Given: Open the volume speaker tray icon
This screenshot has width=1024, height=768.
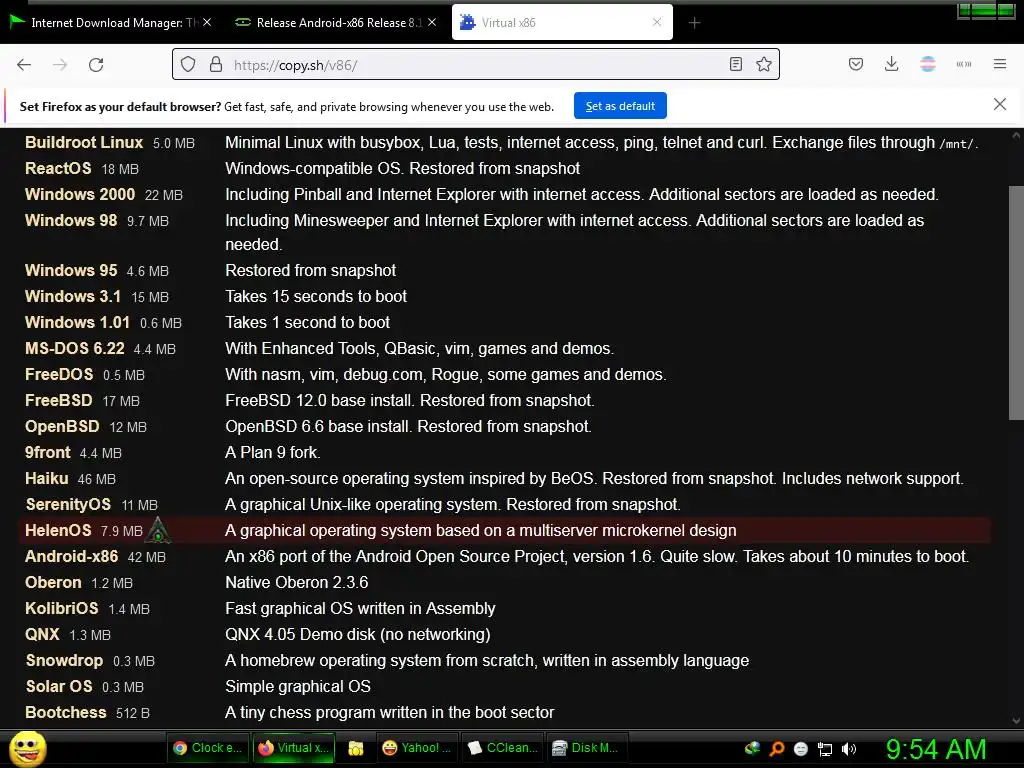Looking at the screenshot, I should (x=849, y=749).
